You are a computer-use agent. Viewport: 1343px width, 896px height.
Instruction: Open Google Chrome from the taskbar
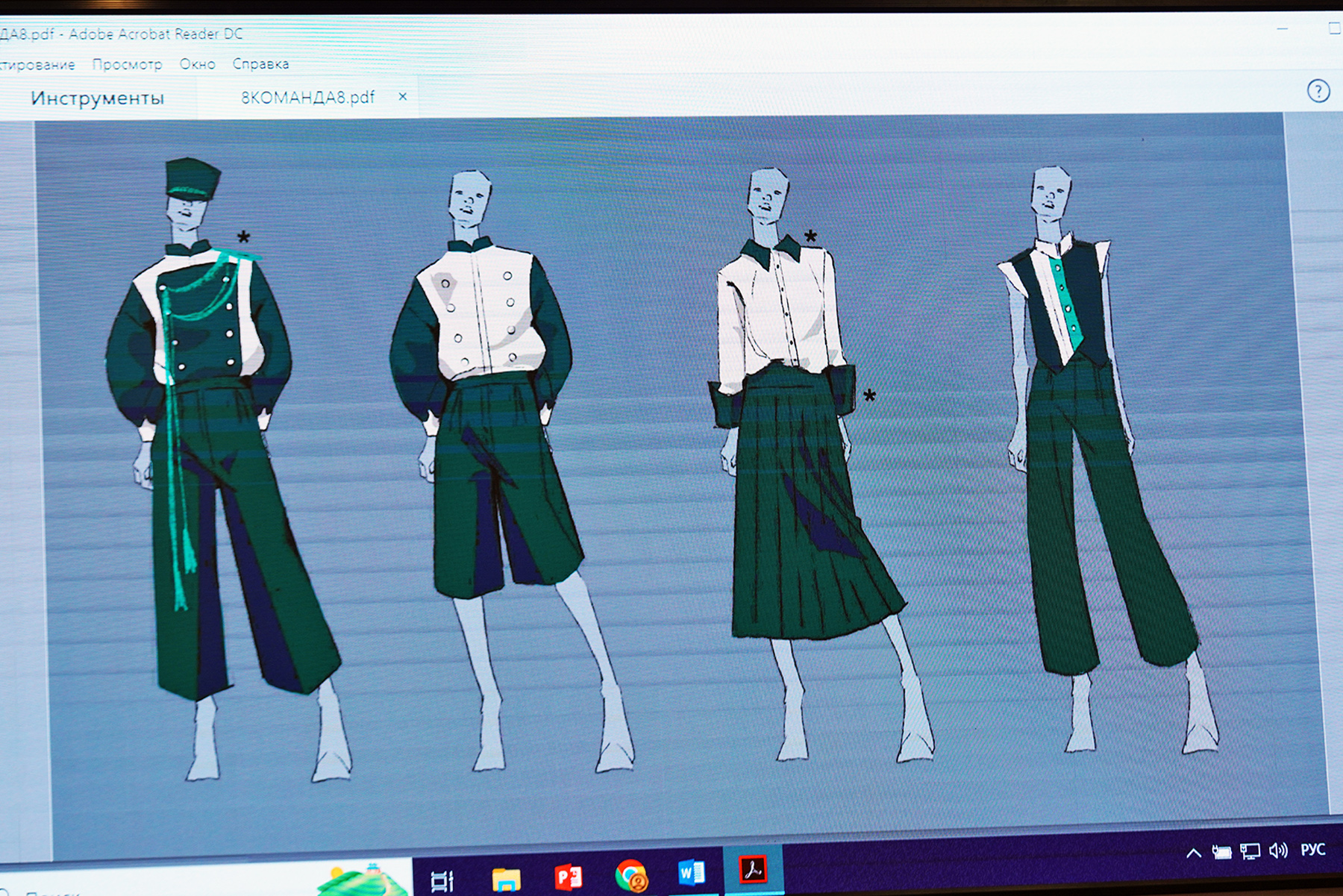tap(630, 875)
